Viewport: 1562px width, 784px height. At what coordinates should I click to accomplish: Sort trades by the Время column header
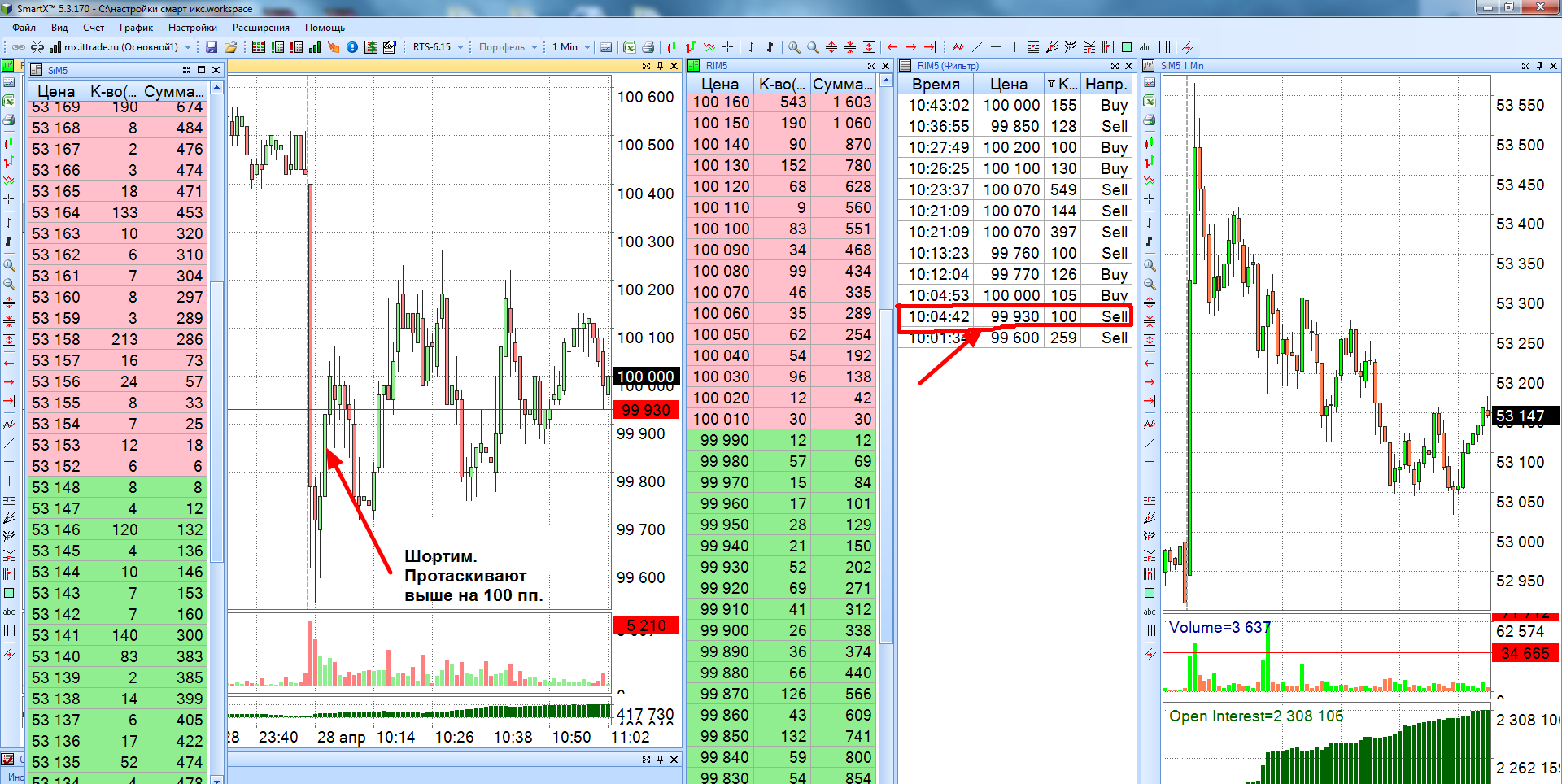tap(936, 84)
